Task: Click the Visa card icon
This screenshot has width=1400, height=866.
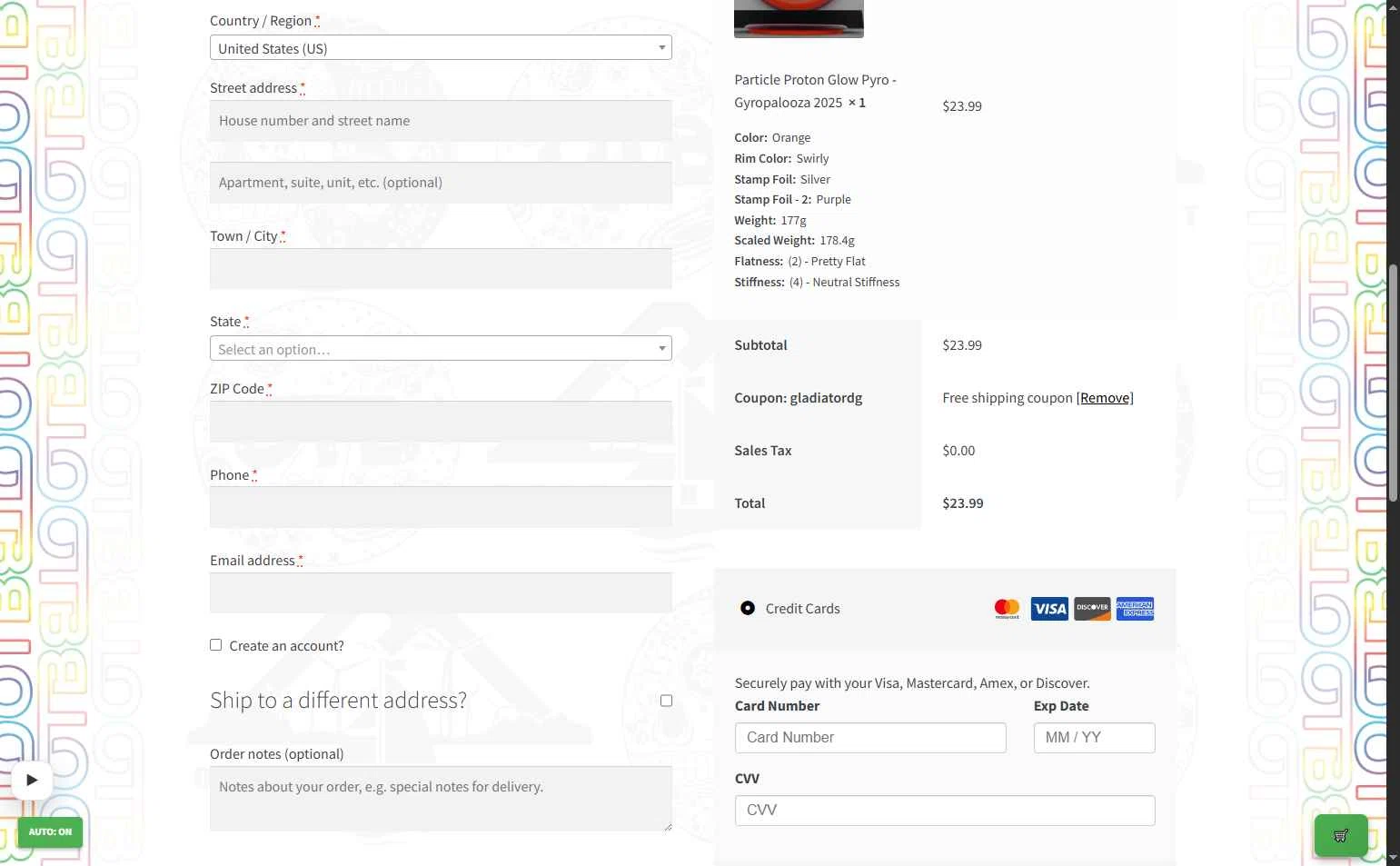Action: coord(1049,609)
